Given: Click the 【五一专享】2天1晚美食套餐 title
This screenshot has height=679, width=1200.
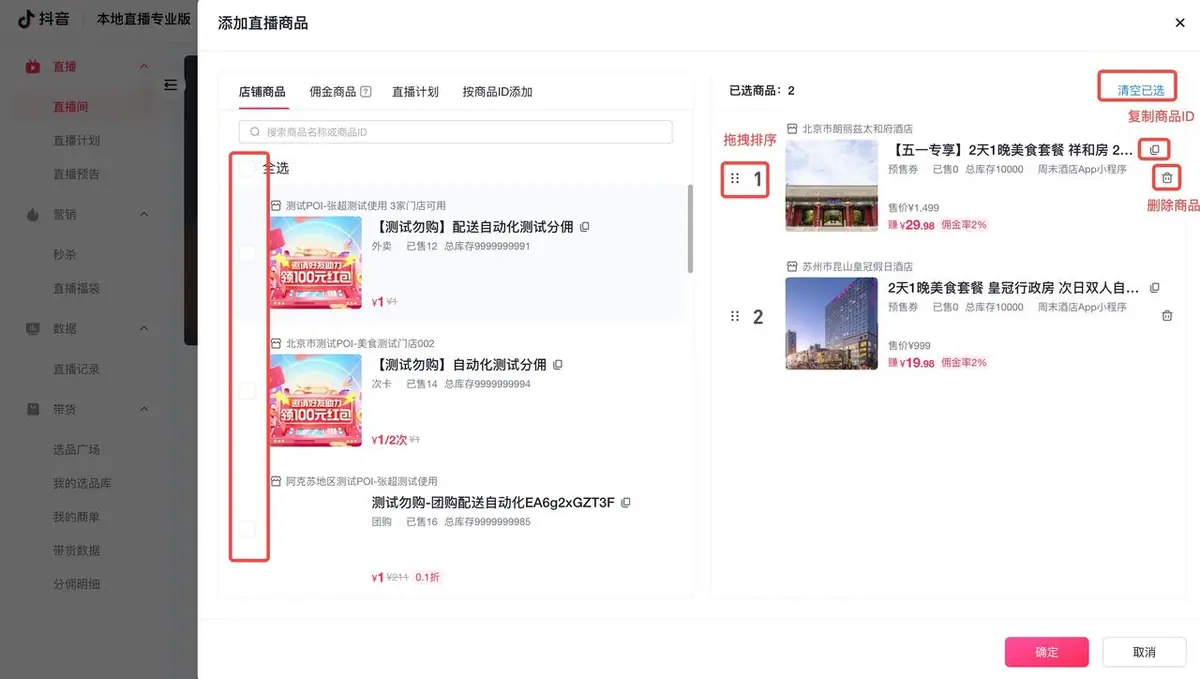Looking at the screenshot, I should point(1011,150).
